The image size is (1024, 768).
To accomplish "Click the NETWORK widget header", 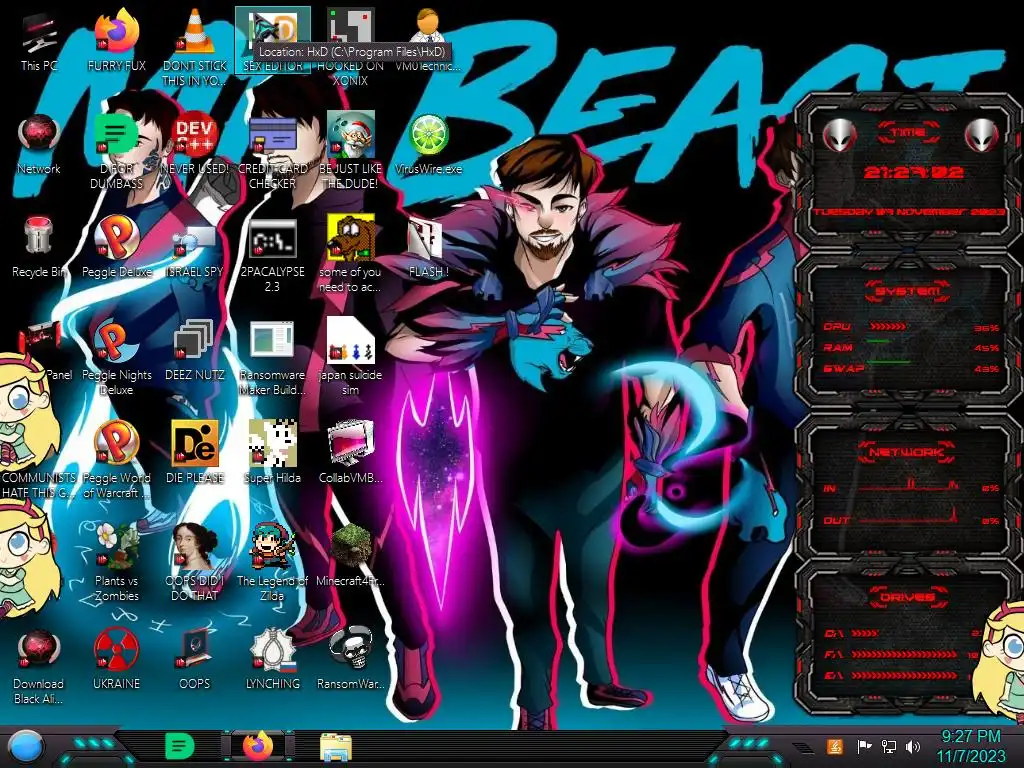I will (x=908, y=451).
